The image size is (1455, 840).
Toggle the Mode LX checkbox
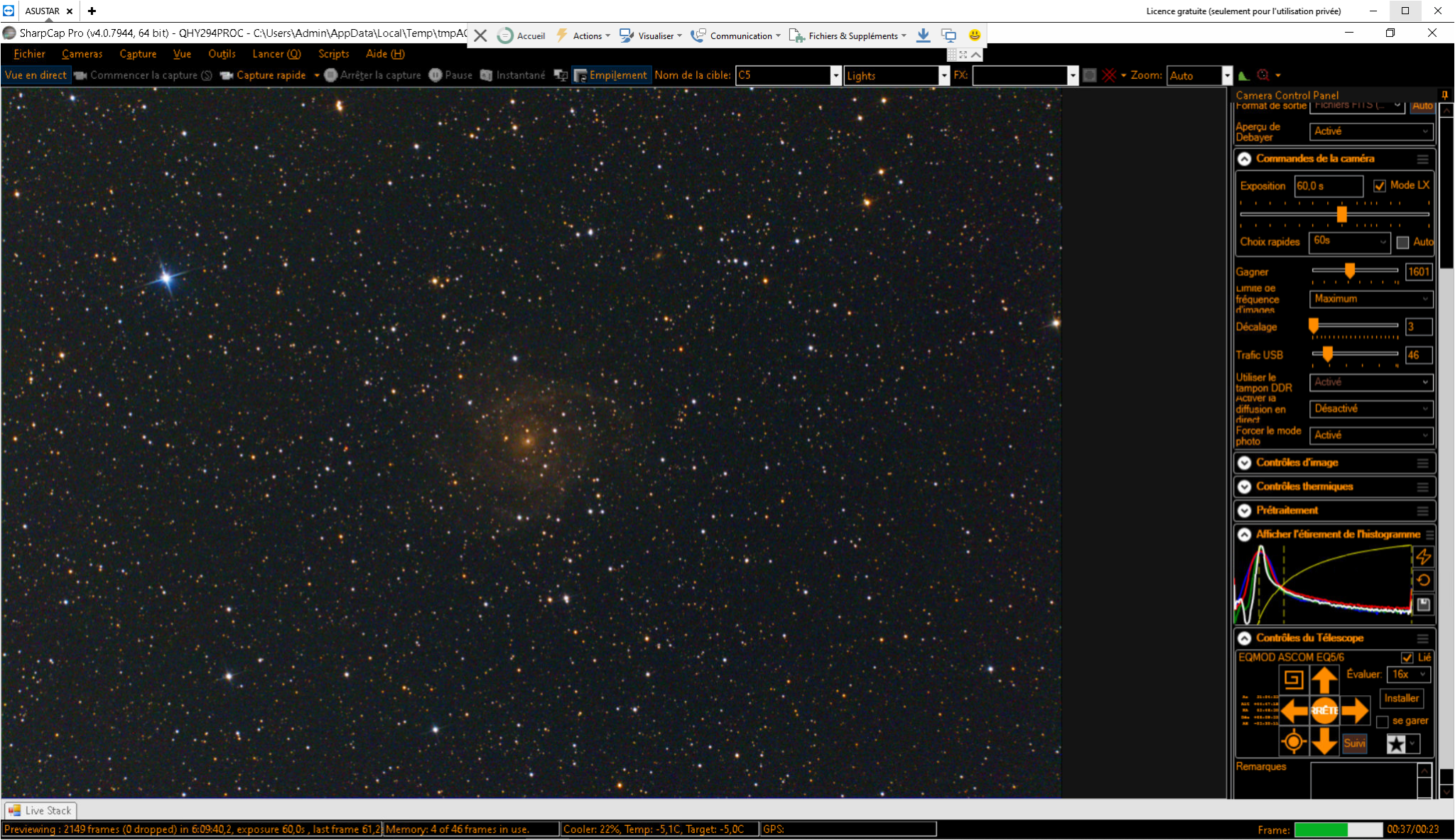pos(1379,186)
